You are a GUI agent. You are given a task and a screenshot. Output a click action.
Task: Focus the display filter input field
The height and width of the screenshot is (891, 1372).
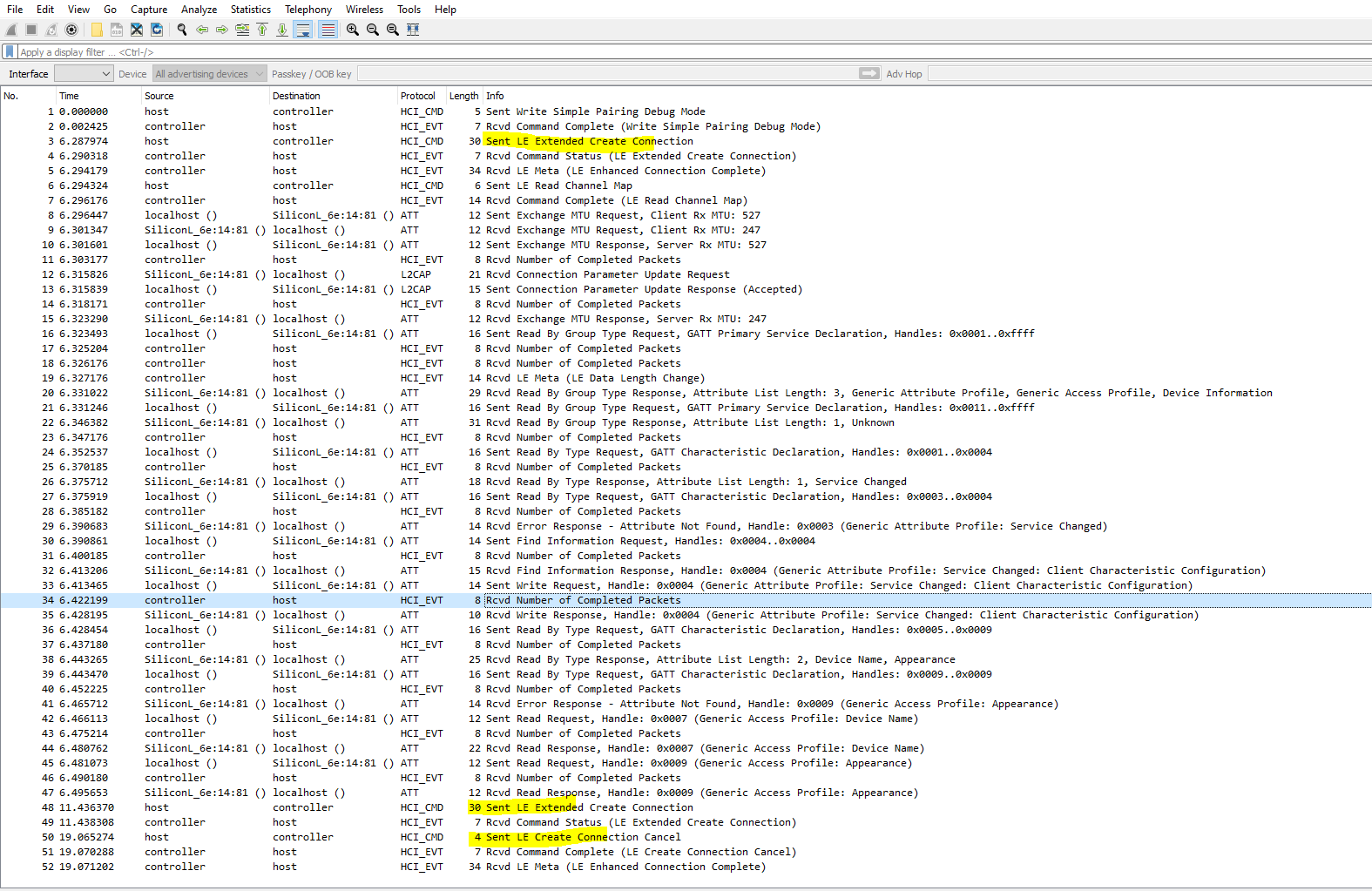693,52
